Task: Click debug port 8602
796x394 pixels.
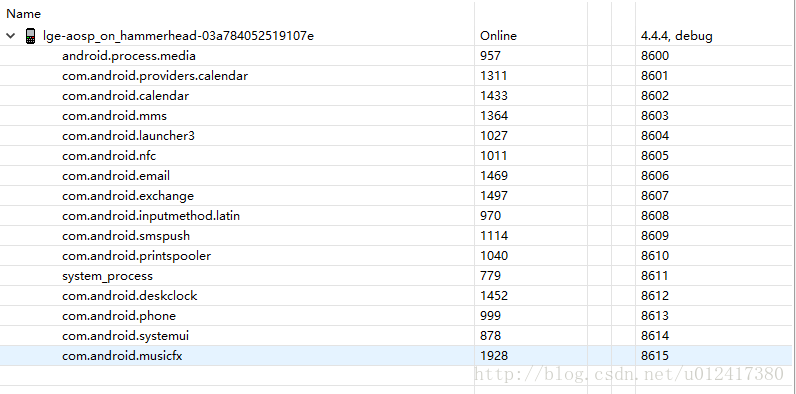Action: [655, 96]
